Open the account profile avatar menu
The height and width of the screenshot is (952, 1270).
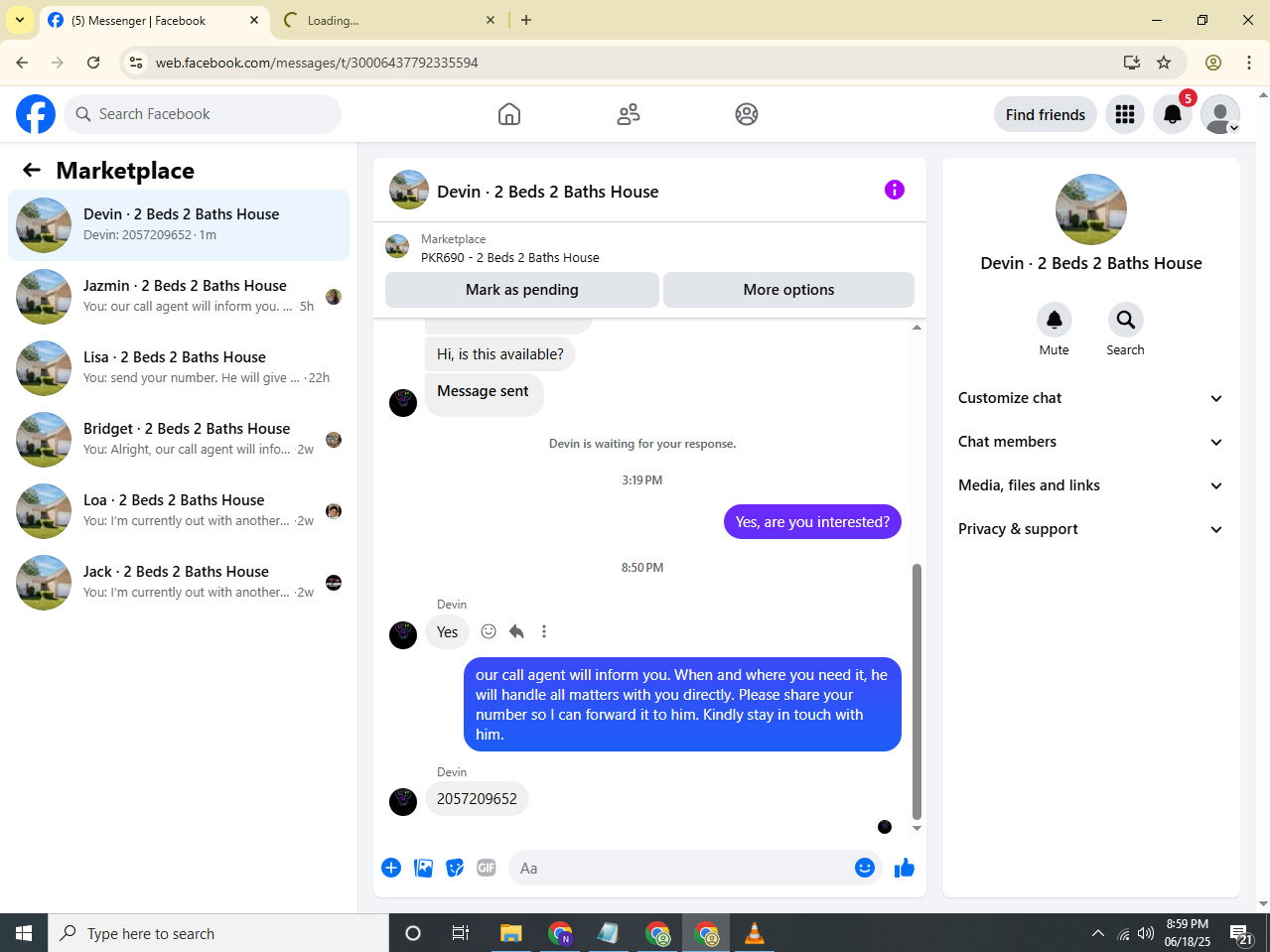coord(1220,114)
